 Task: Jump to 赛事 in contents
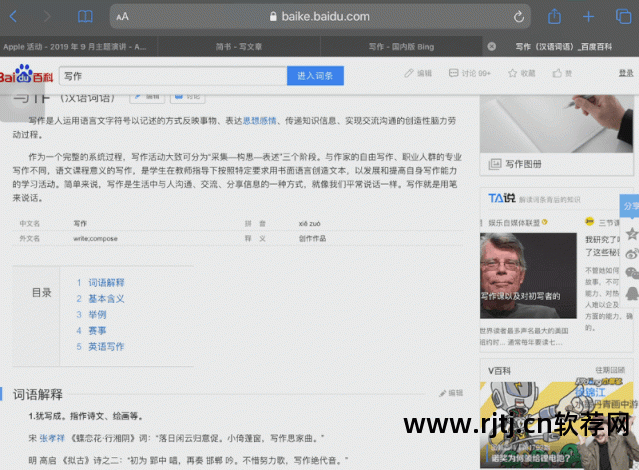[97, 331]
